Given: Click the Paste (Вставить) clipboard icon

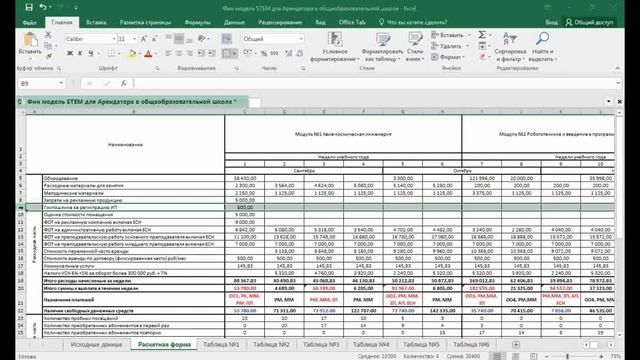Looking at the screenshot, I should tap(30, 40).
